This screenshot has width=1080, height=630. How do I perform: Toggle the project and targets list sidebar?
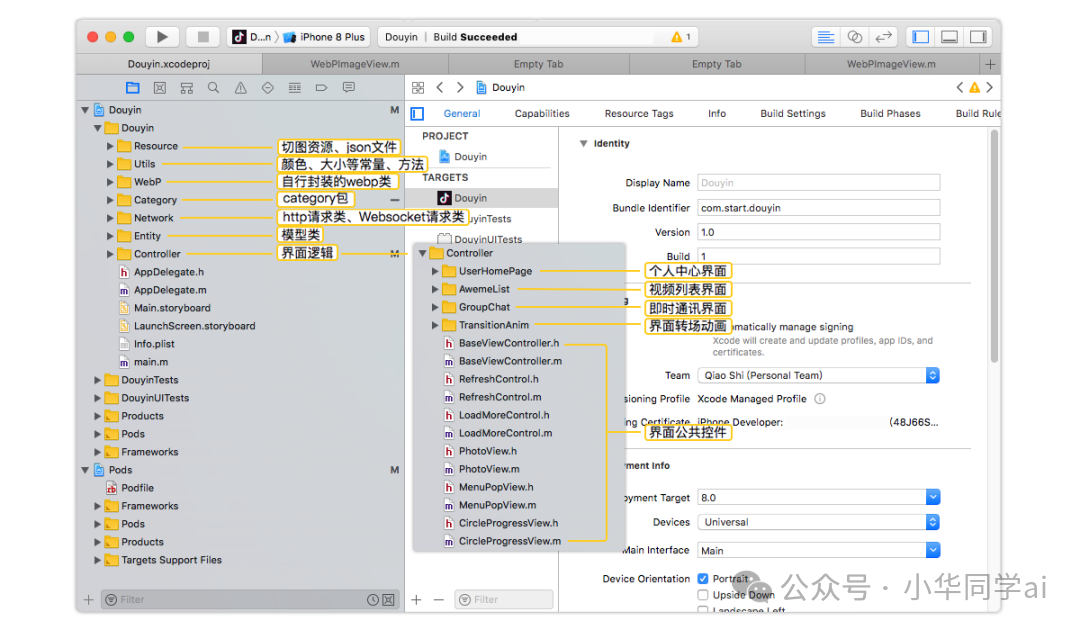(417, 114)
